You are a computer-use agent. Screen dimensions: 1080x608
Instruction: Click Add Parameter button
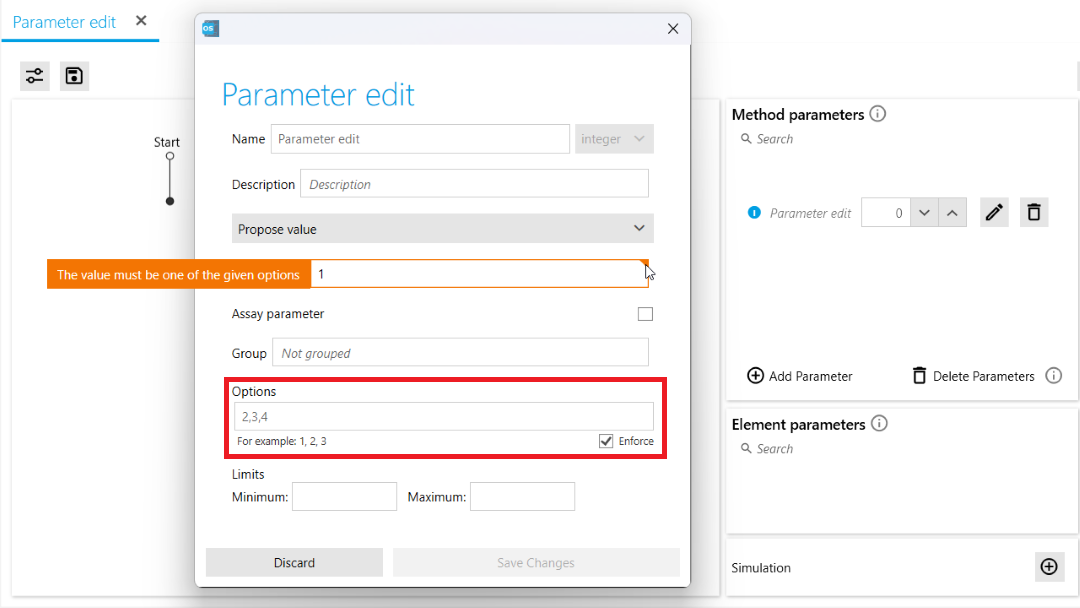(x=800, y=376)
